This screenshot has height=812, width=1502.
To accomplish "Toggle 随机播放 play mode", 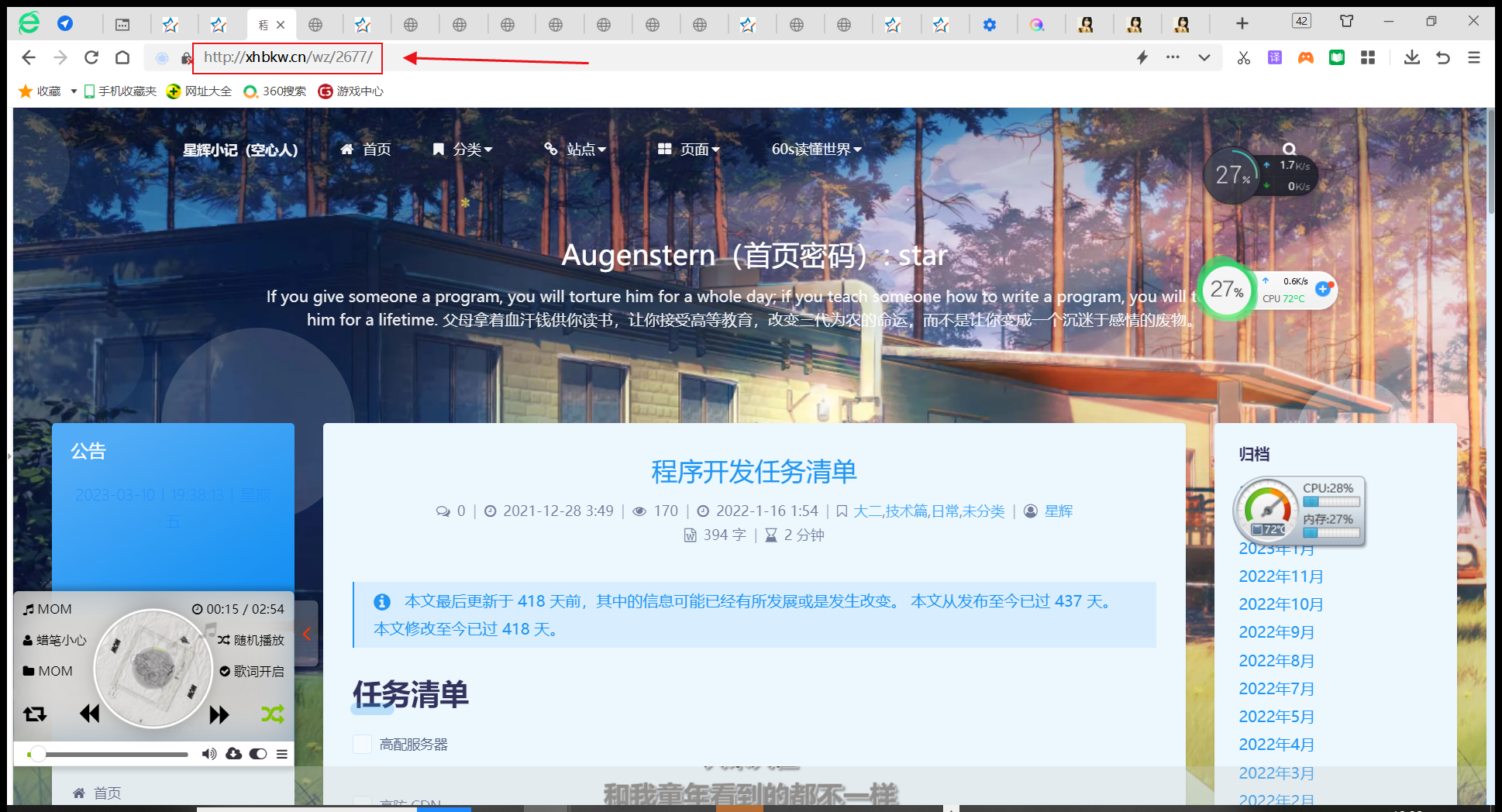I will 251,640.
